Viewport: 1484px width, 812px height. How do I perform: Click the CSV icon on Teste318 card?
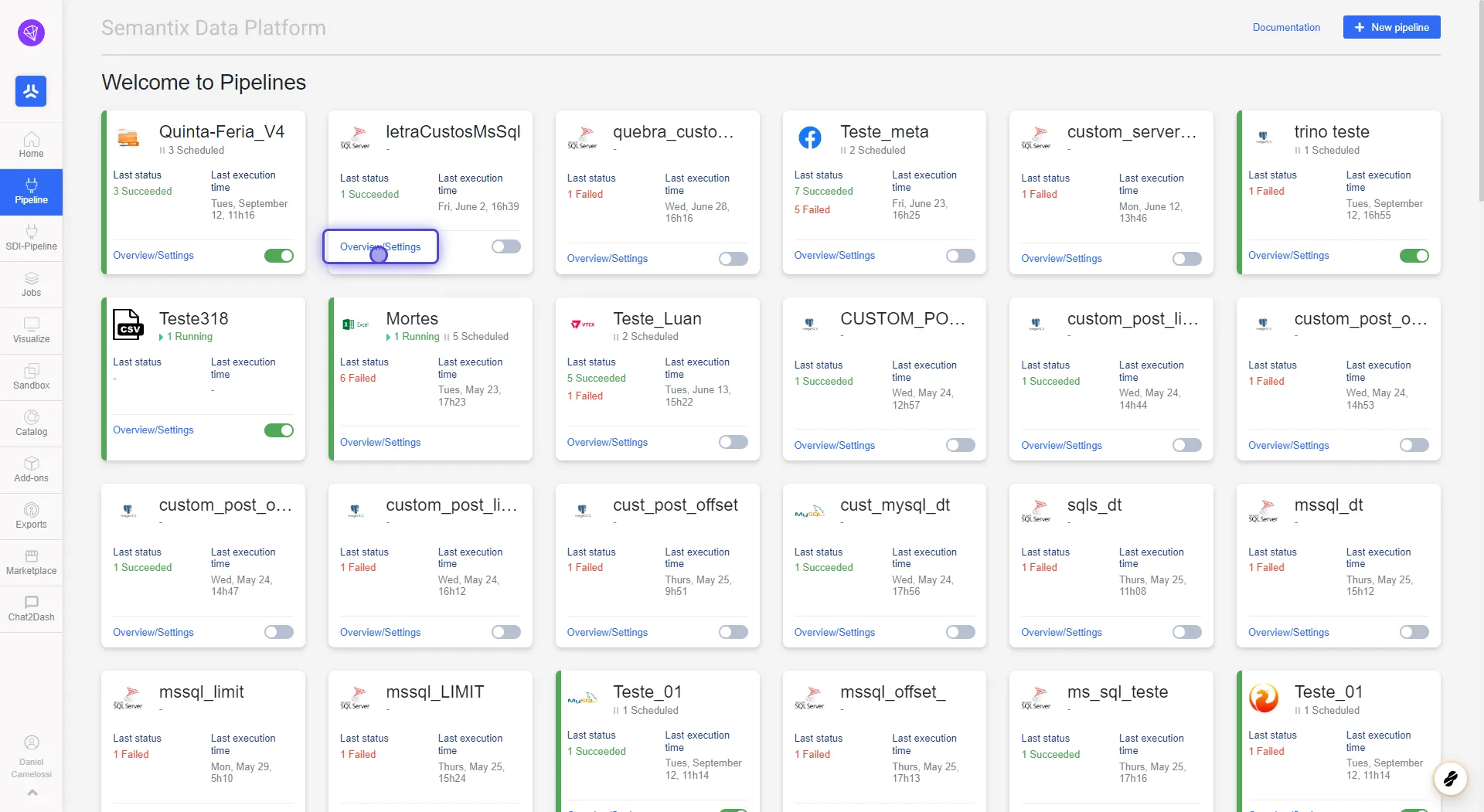click(128, 324)
